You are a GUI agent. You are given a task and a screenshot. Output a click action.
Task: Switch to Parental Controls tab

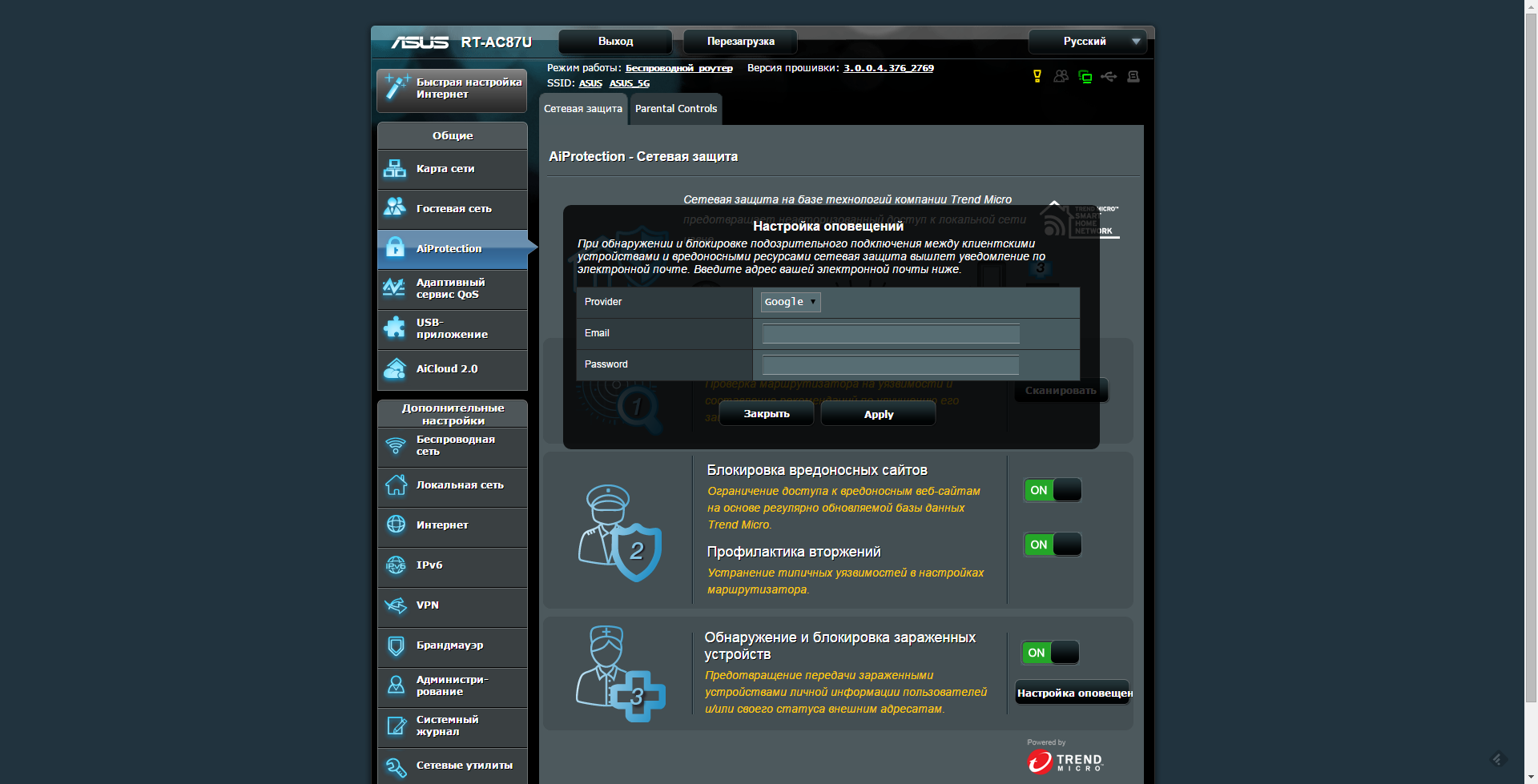676,109
